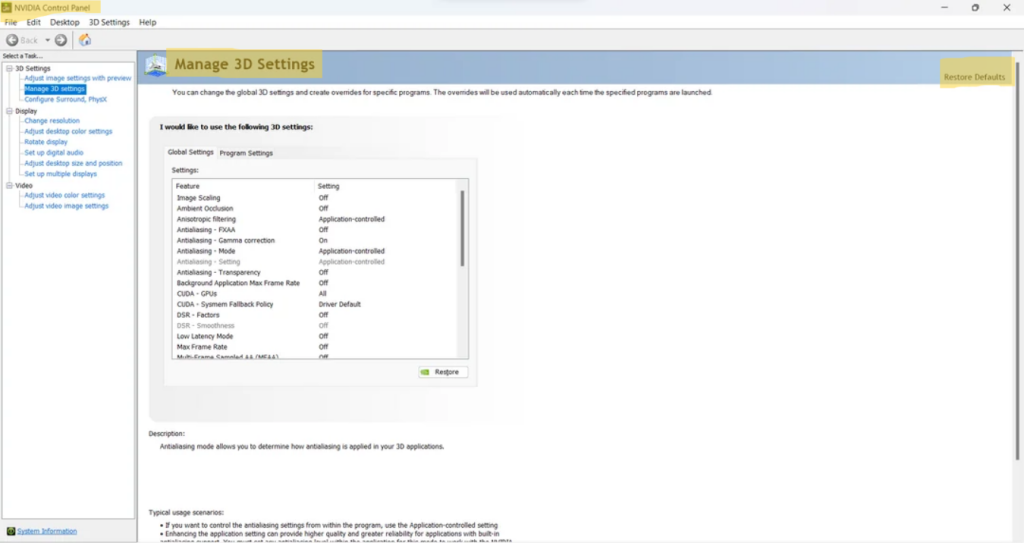Collapse the Video tree node
This screenshot has width=1024, height=543.
[x=9, y=186]
